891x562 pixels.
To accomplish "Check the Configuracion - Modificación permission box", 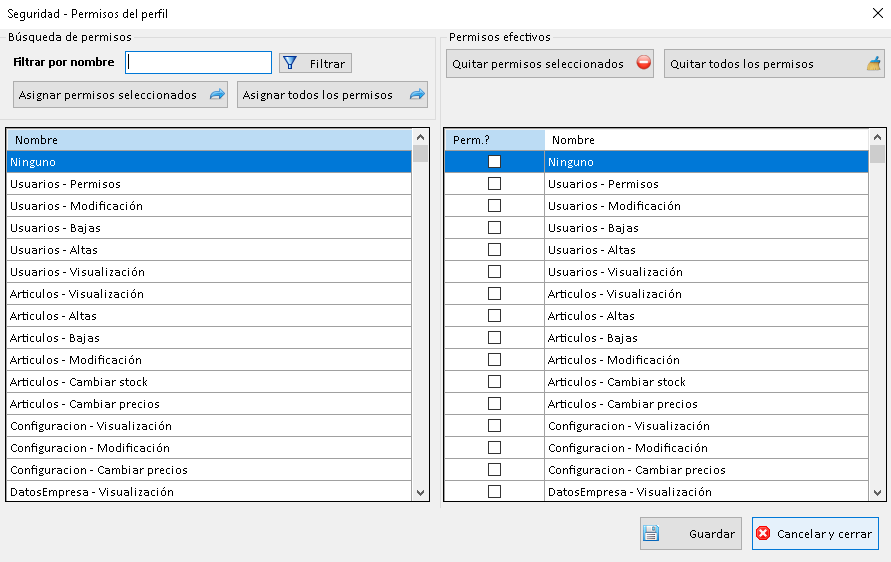I will click(x=494, y=448).
